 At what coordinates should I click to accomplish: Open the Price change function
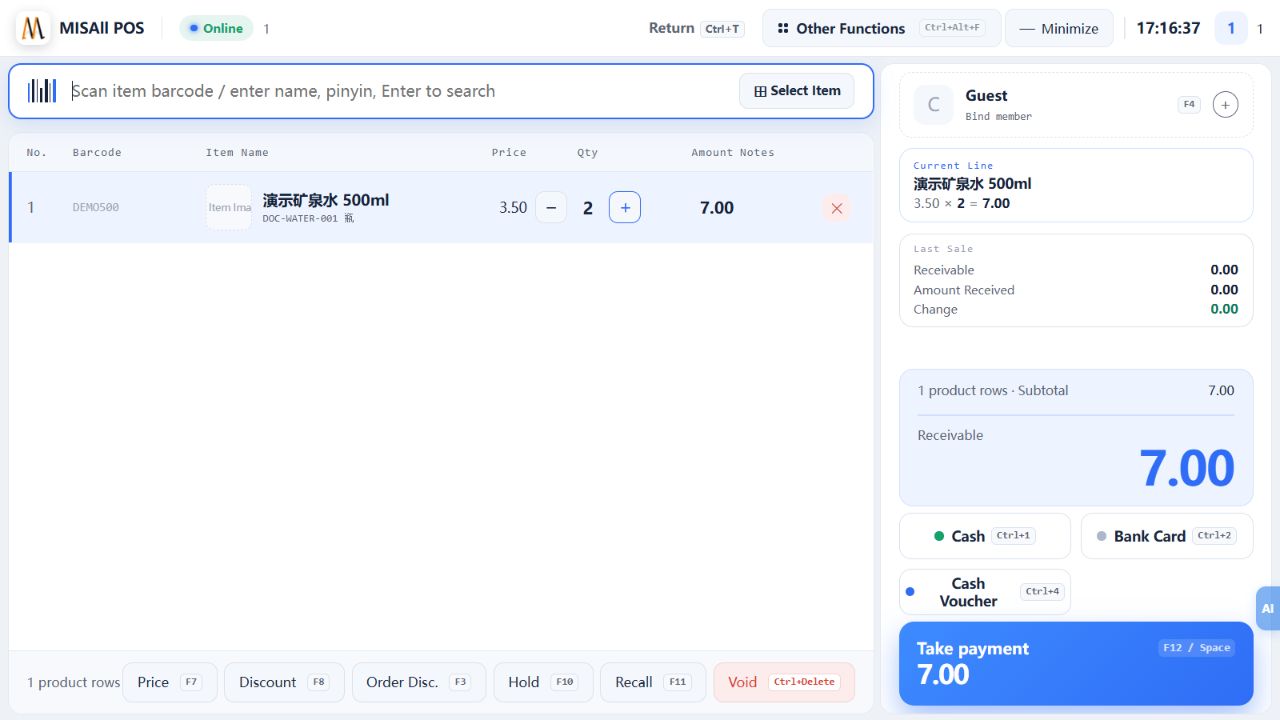tap(169, 682)
